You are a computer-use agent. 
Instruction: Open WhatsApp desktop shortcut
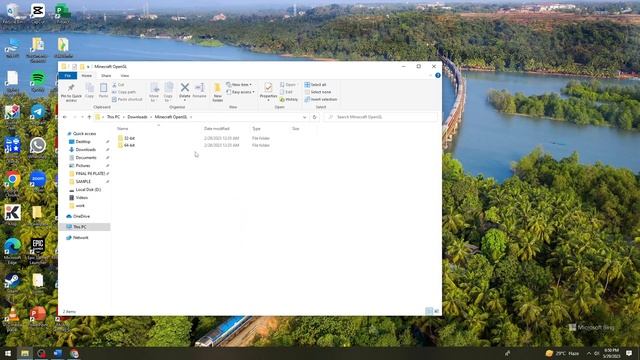[38, 147]
